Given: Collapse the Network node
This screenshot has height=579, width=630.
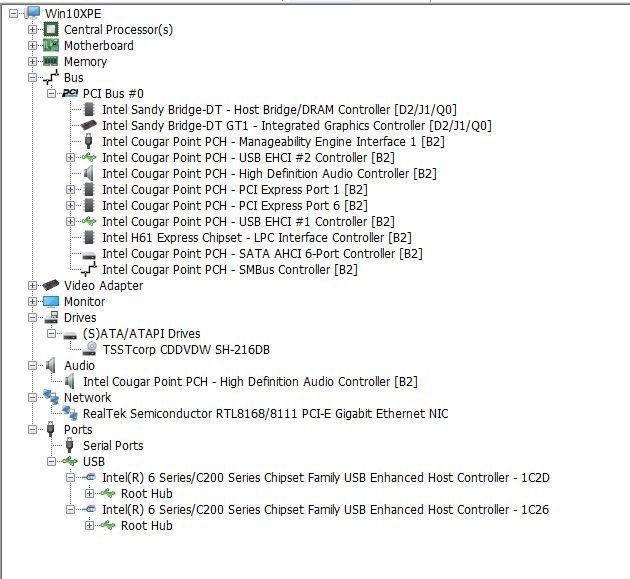Looking at the screenshot, I should (x=33, y=397).
